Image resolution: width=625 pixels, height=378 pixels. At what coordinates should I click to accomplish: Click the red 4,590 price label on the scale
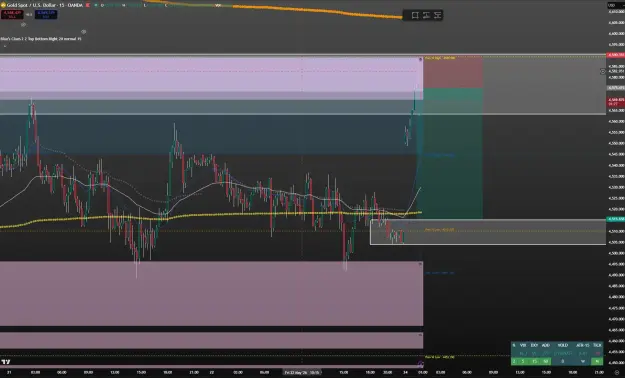(615, 55)
